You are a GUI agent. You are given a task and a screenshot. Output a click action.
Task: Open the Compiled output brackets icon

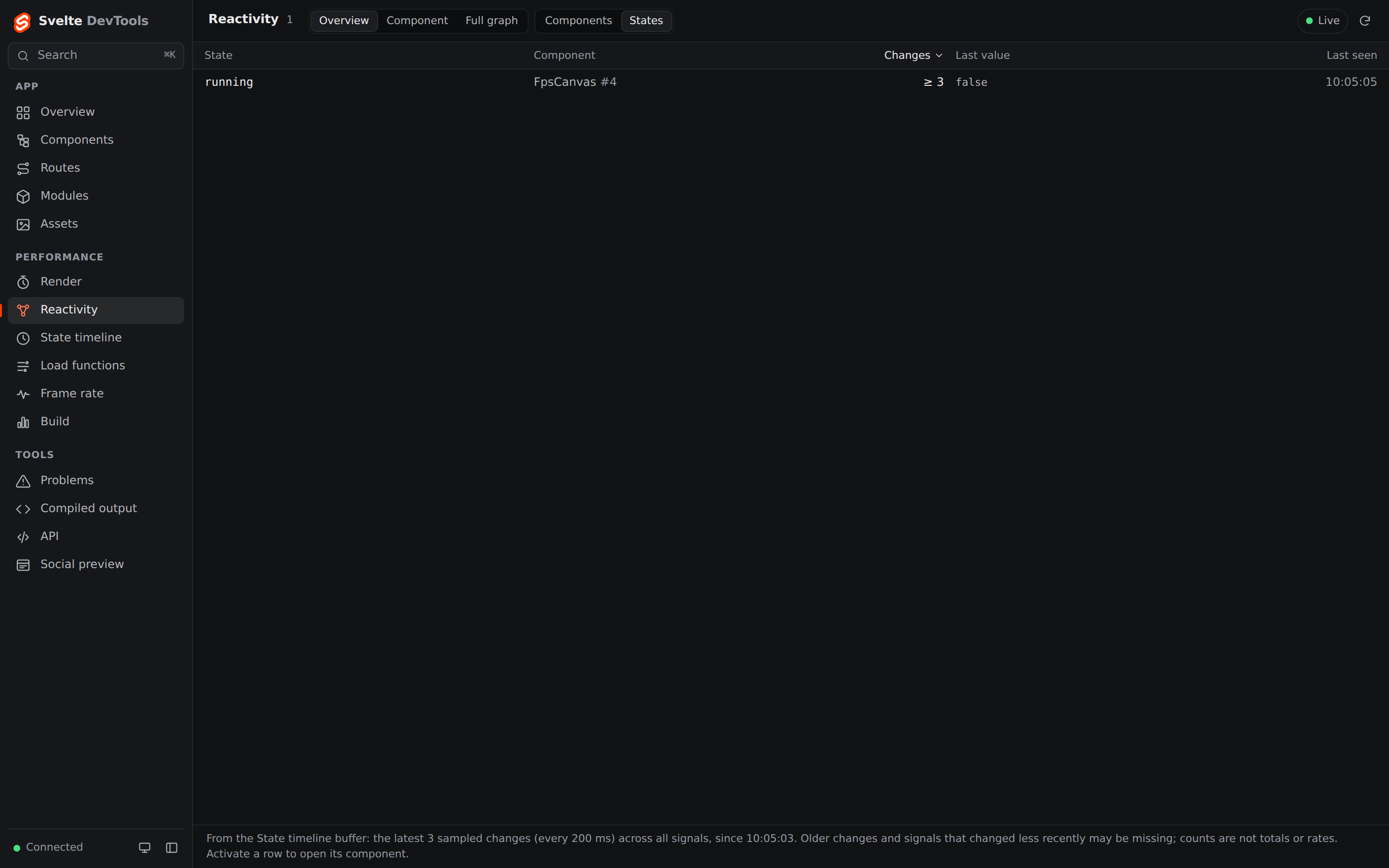point(23,509)
